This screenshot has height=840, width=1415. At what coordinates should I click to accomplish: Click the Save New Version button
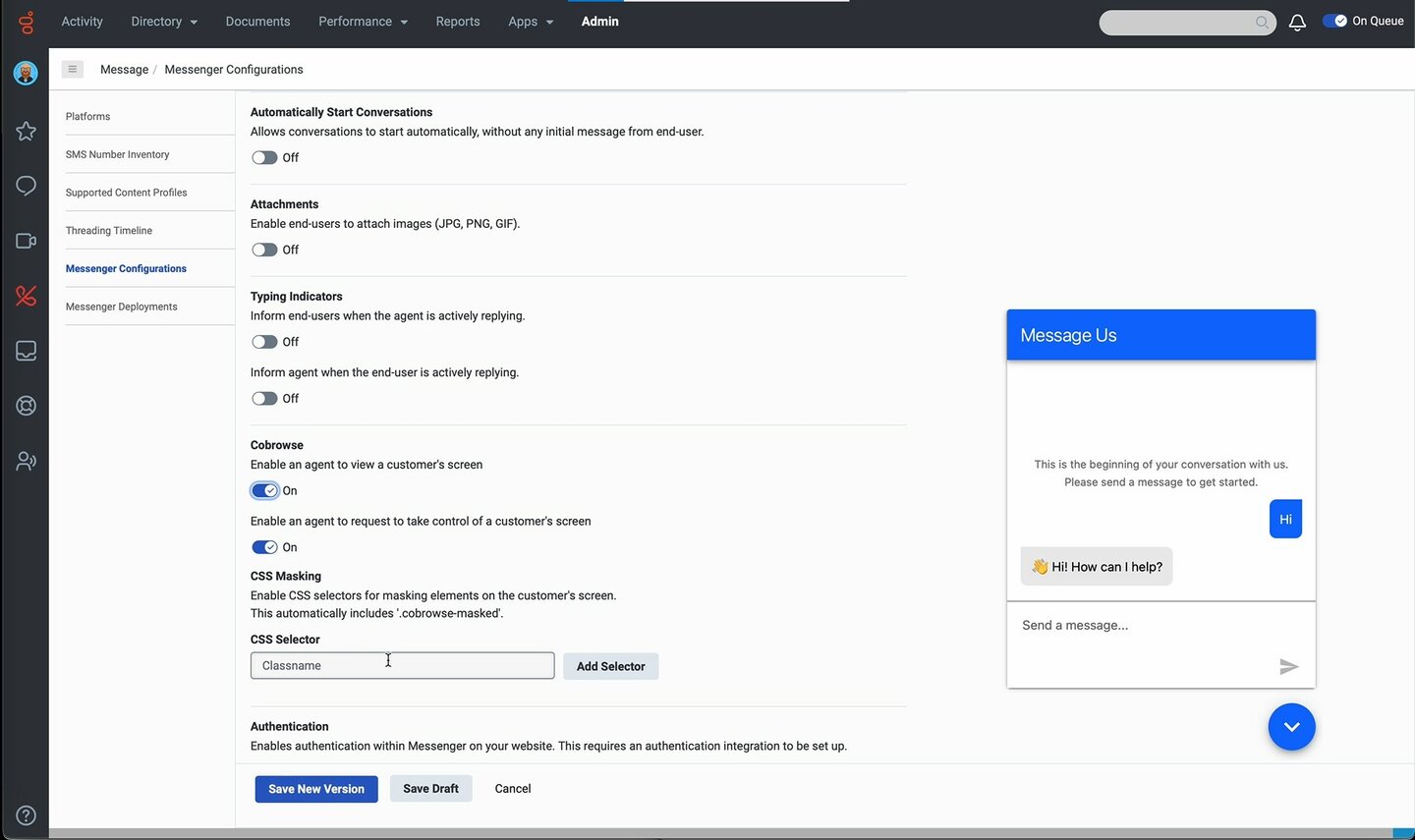tap(315, 788)
